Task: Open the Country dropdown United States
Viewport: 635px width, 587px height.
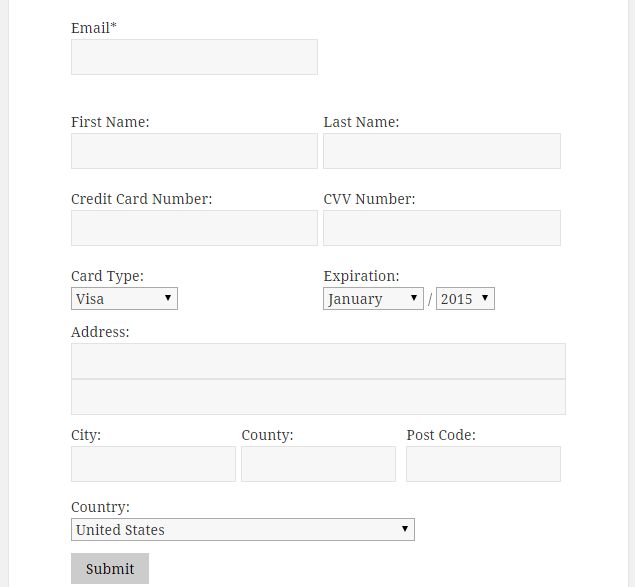Action: coord(243,529)
